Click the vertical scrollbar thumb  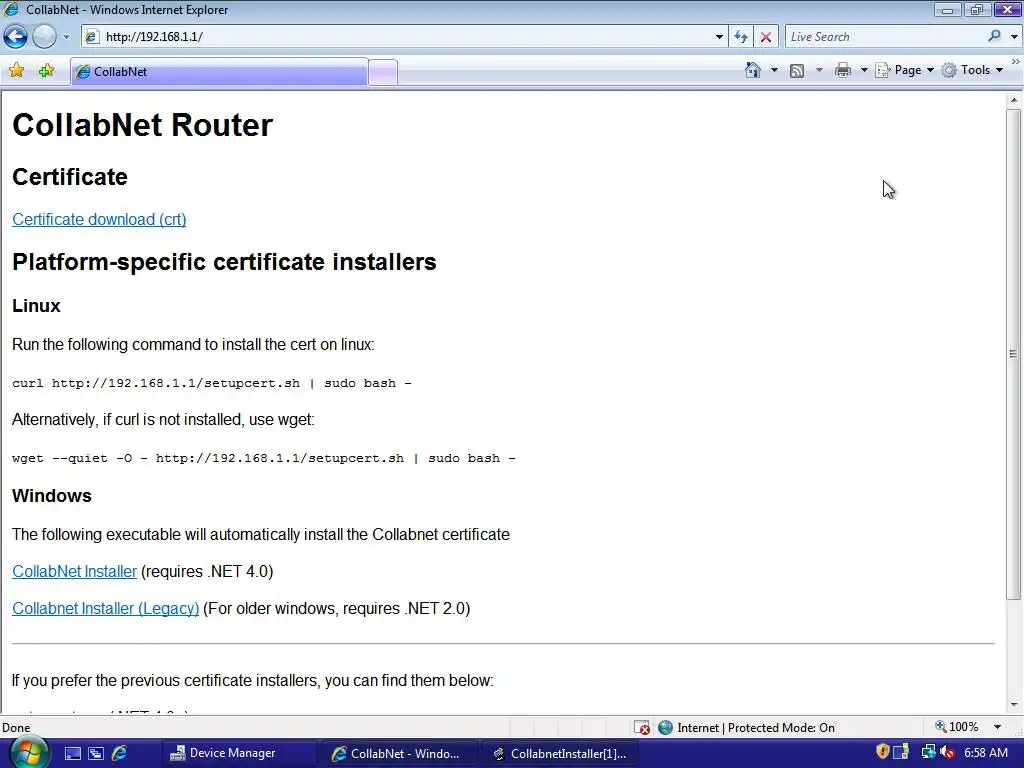click(x=1013, y=354)
